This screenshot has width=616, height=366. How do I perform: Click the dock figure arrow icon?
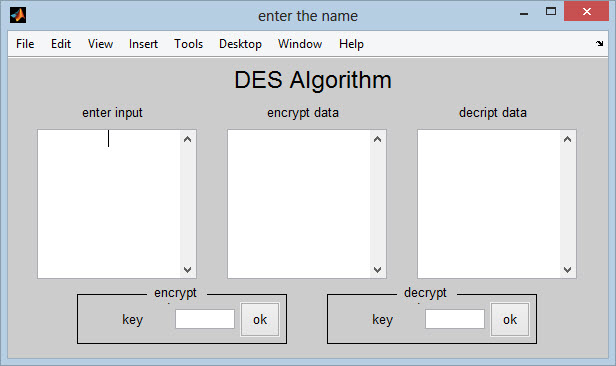click(600, 44)
